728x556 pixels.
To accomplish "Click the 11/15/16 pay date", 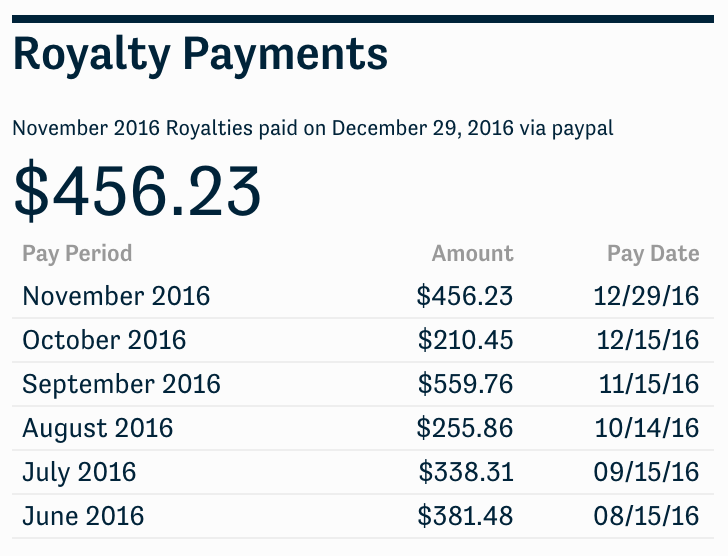I will point(649,384).
